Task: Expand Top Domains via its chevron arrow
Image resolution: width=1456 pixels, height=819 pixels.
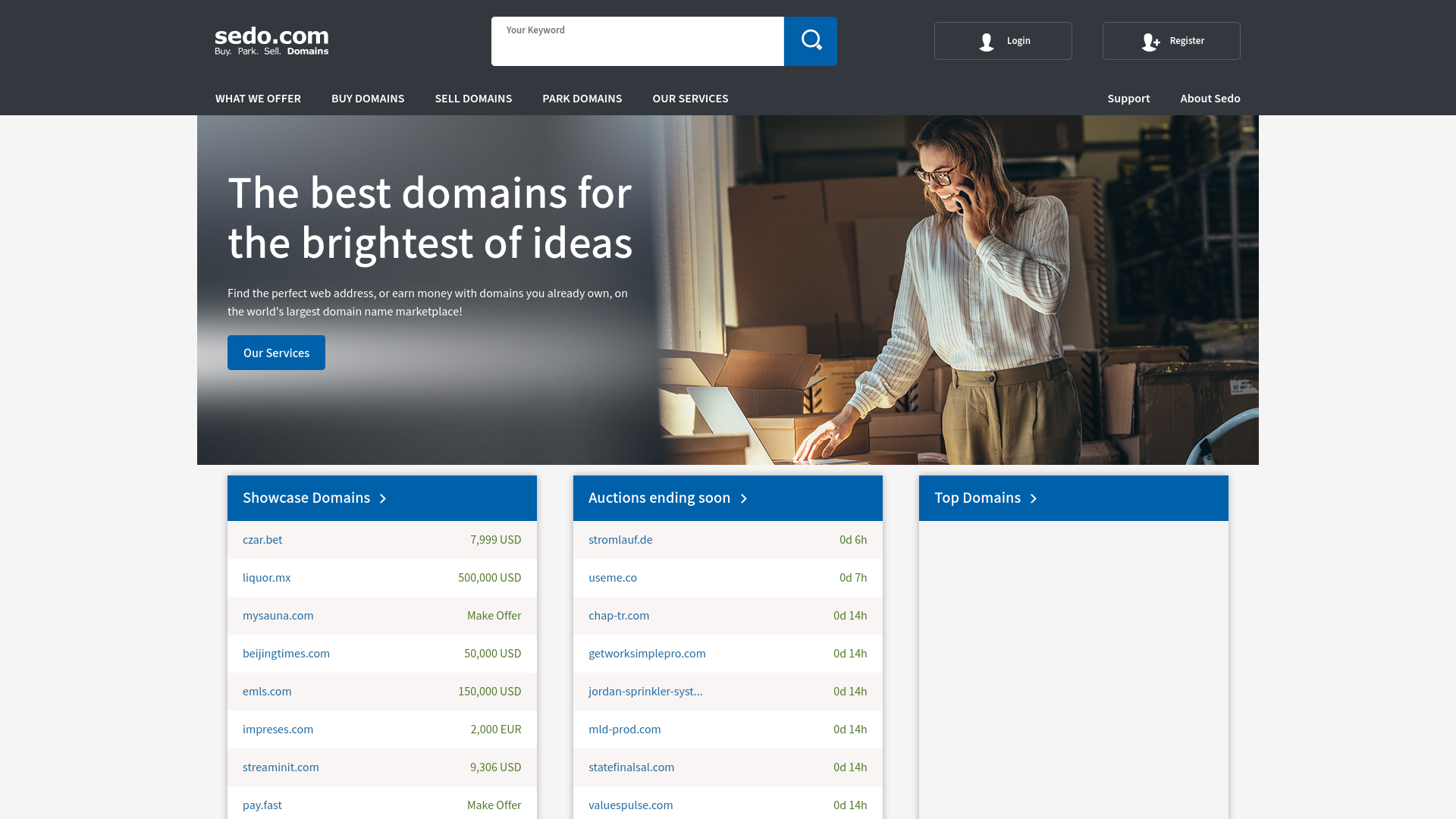Action: pos(1034,498)
